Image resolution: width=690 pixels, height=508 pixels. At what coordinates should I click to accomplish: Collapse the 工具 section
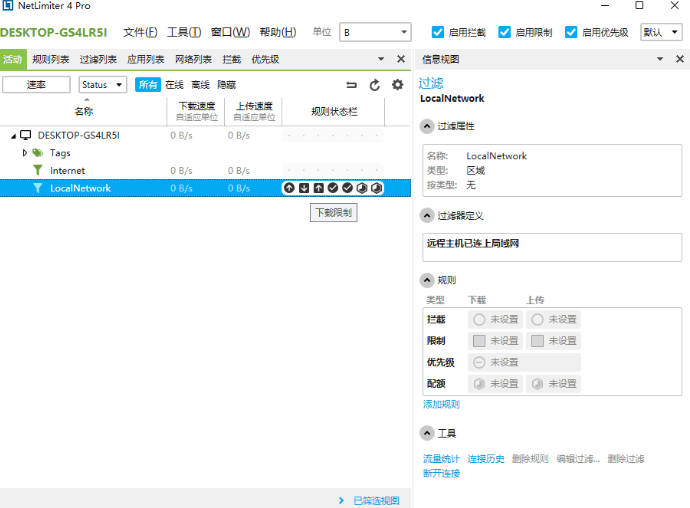pyautogui.click(x=426, y=433)
